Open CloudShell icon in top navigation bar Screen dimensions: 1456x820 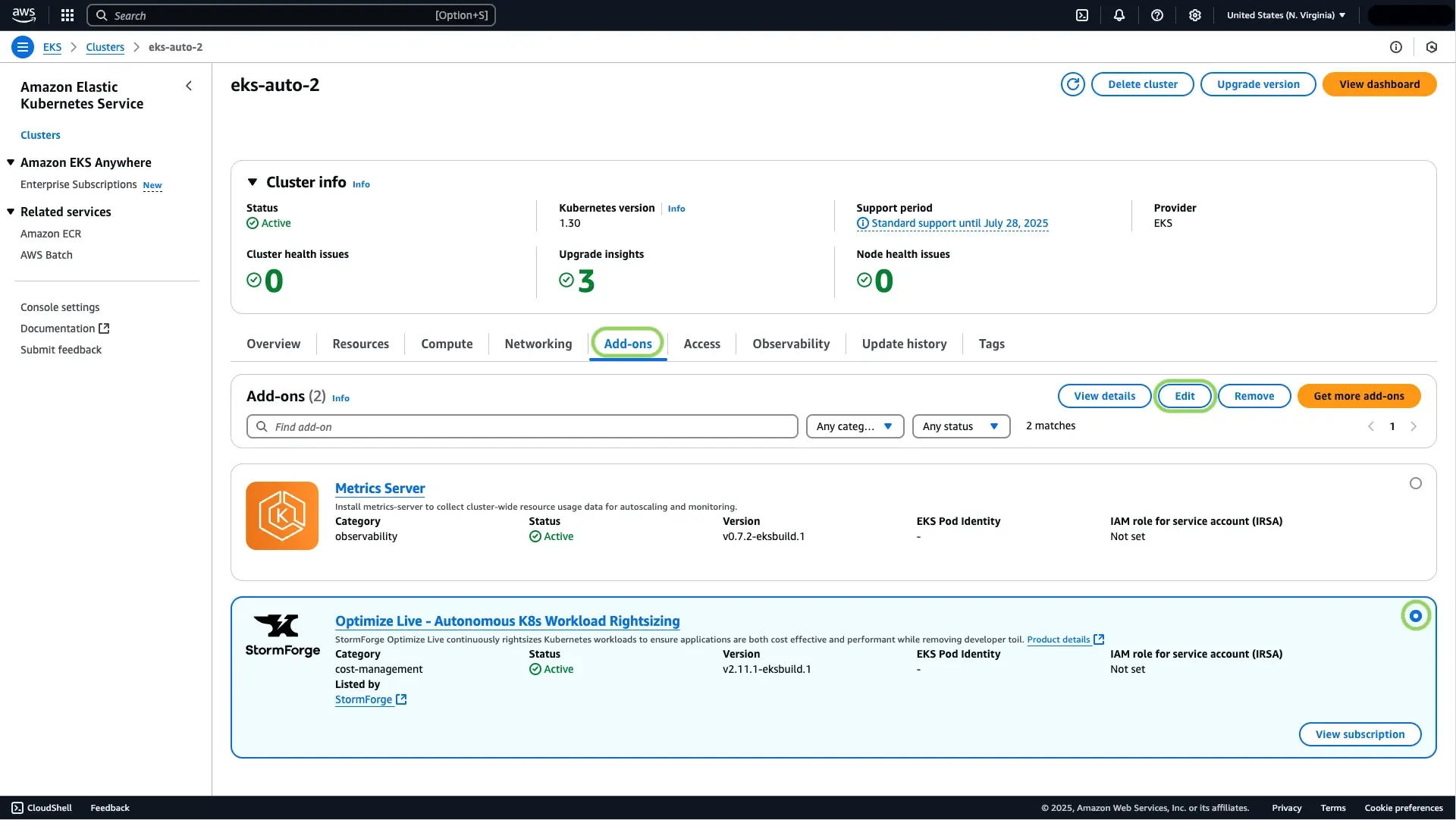pos(1082,15)
